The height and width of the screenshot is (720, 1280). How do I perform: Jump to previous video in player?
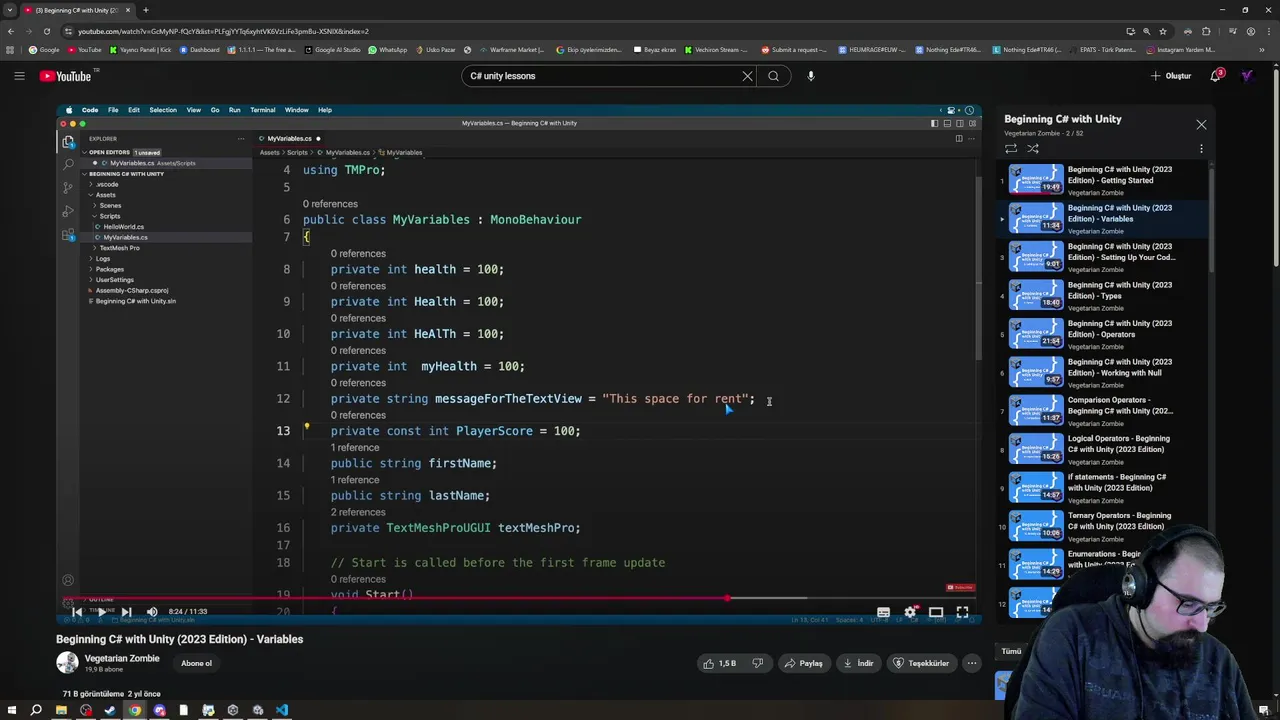pyautogui.click(x=77, y=611)
